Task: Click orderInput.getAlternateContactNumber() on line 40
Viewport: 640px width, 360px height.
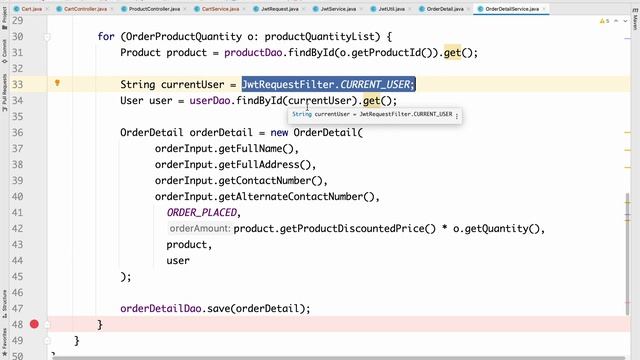Action: [264, 197]
